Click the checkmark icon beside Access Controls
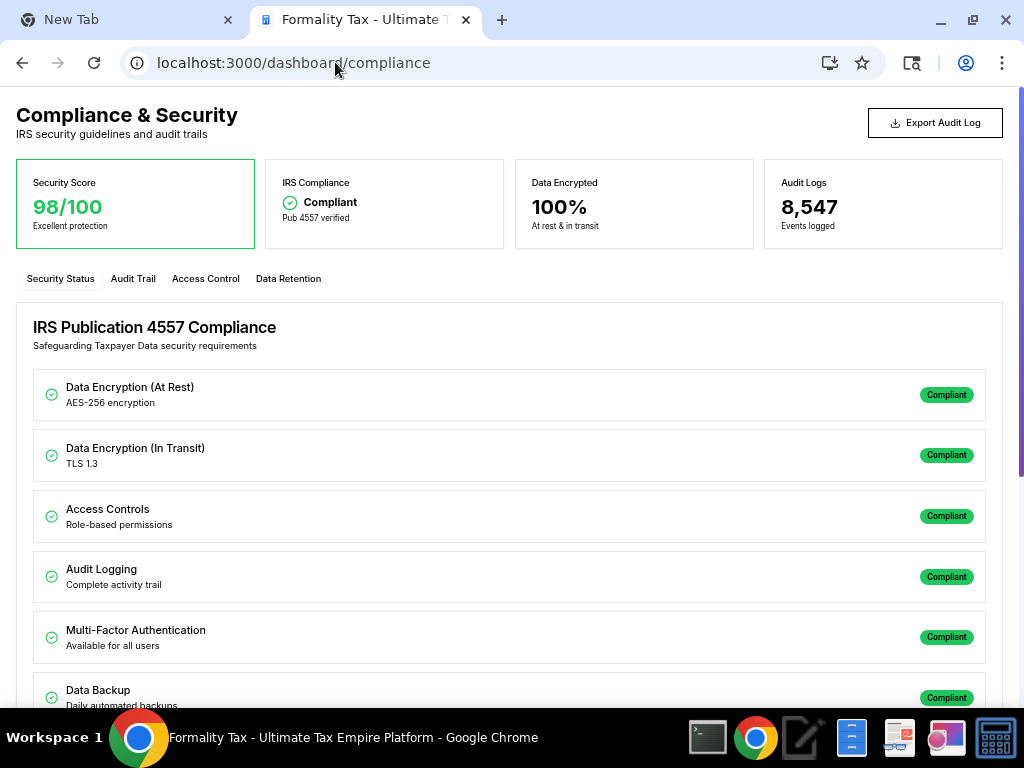 tap(52, 517)
